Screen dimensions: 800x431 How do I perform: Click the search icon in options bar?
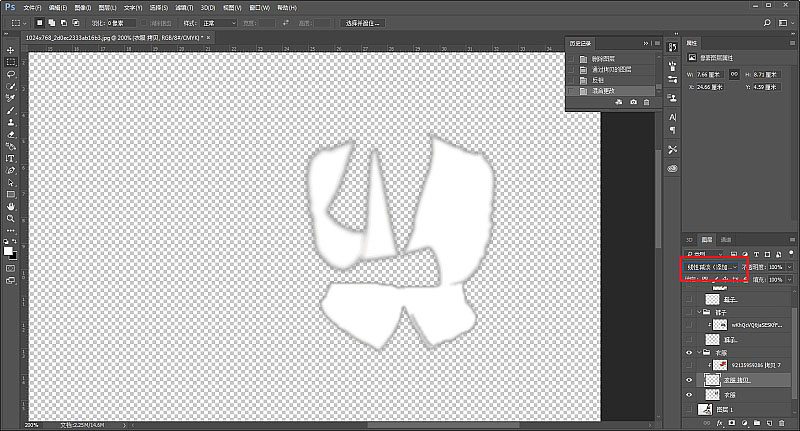(x=767, y=23)
